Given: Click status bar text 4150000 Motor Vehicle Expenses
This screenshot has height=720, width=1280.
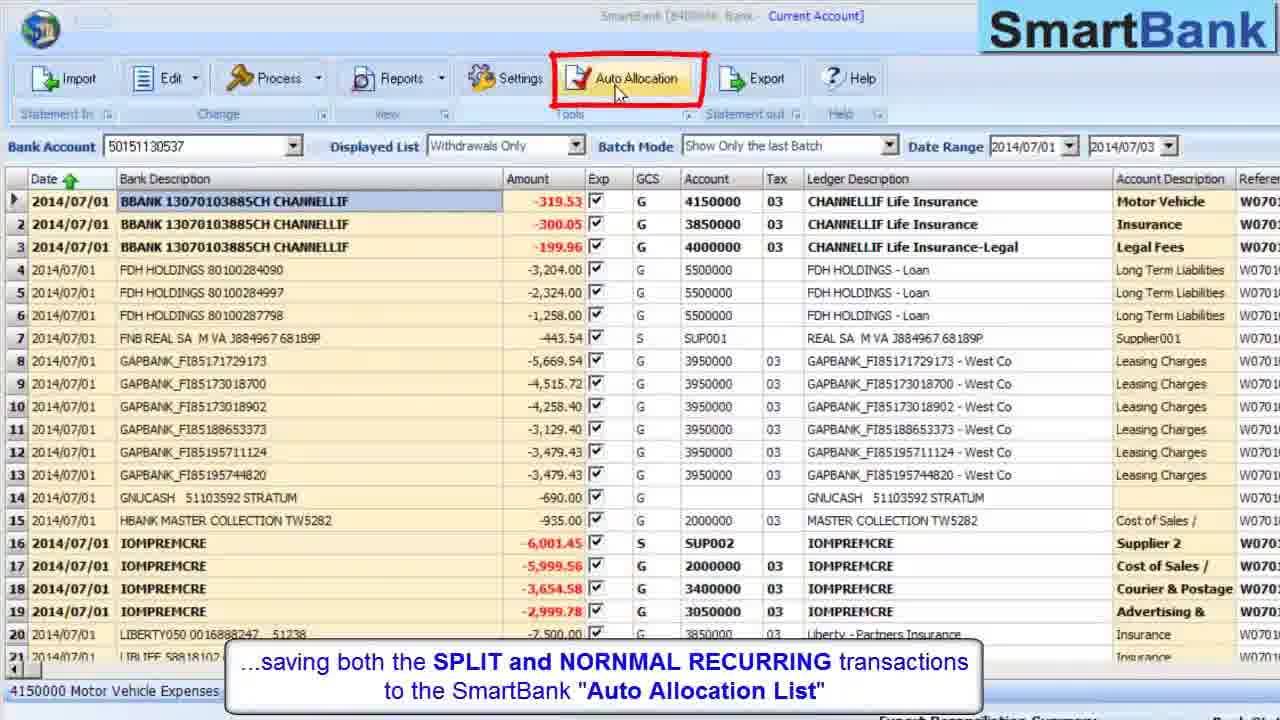Looking at the screenshot, I should (114, 691).
